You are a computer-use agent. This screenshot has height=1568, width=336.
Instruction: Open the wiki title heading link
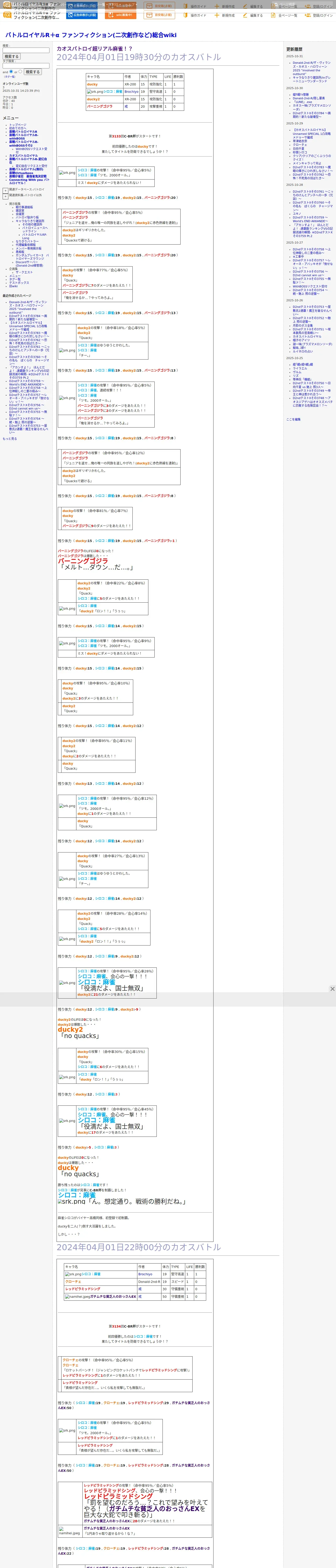click(91, 35)
